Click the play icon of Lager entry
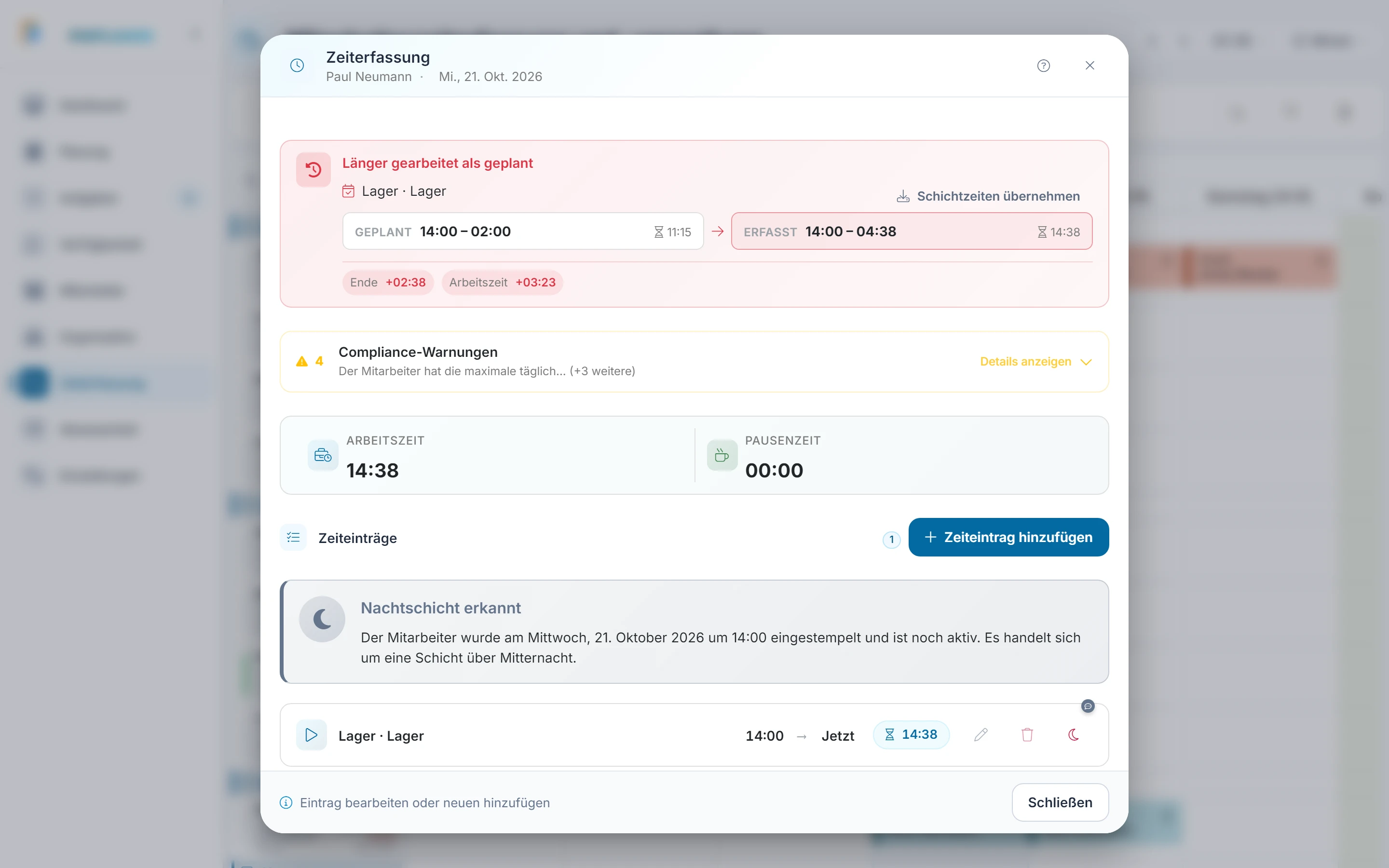Viewport: 1389px width, 868px height. point(312,735)
